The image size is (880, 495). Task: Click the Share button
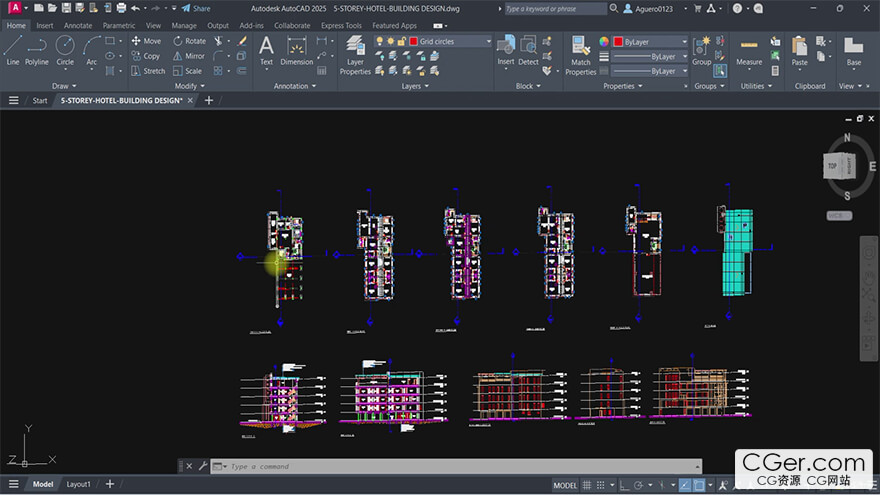pyautogui.click(x=196, y=8)
